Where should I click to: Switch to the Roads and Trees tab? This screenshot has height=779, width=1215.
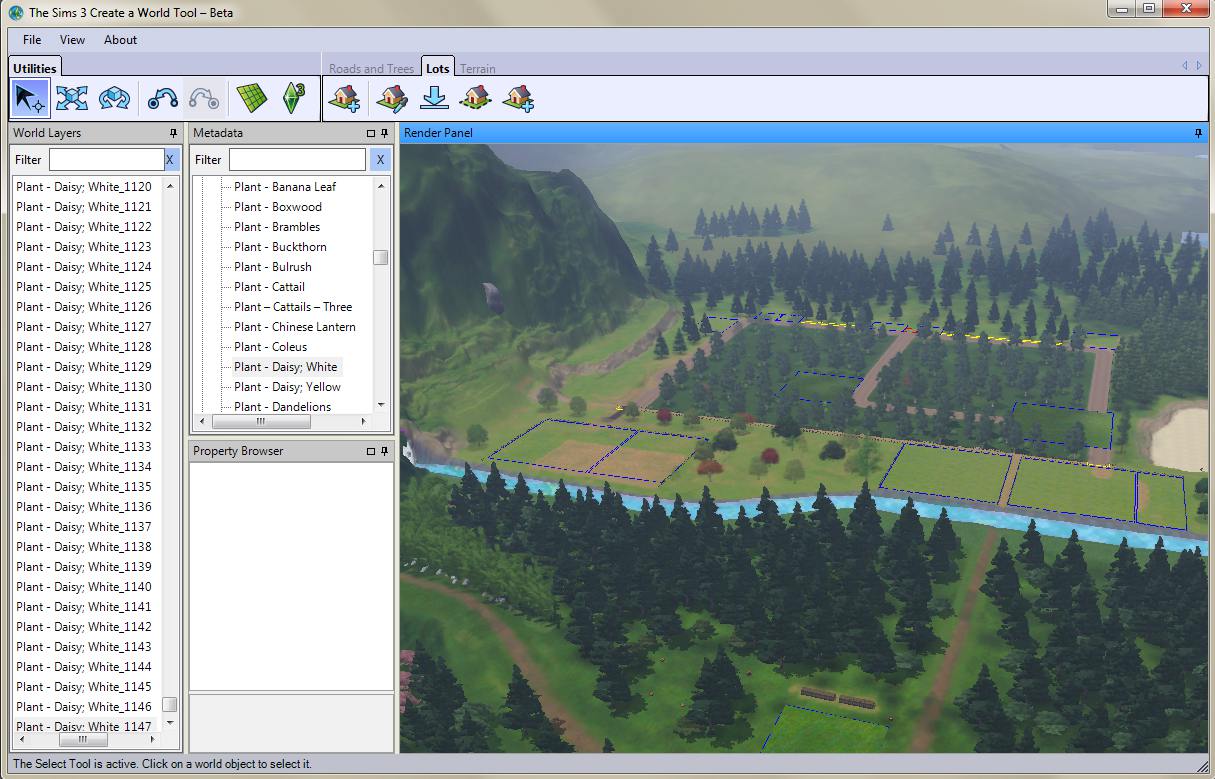(x=371, y=69)
